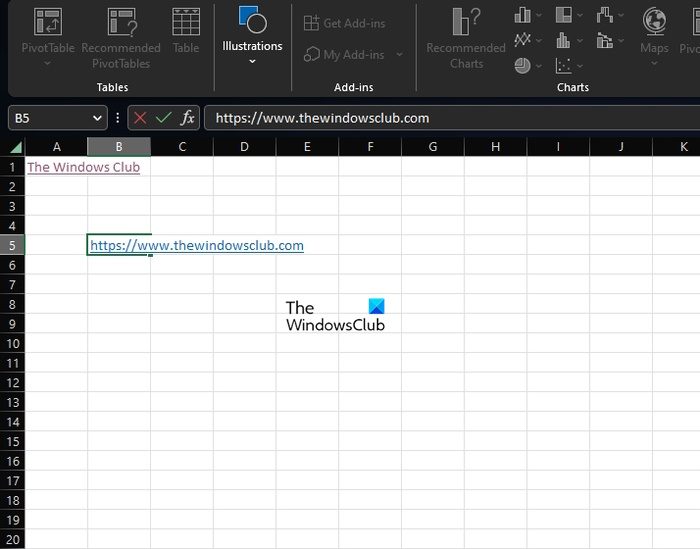Expand the My Add-ins dropdown arrow
Image resolution: width=700 pixels, height=549 pixels.
click(399, 54)
